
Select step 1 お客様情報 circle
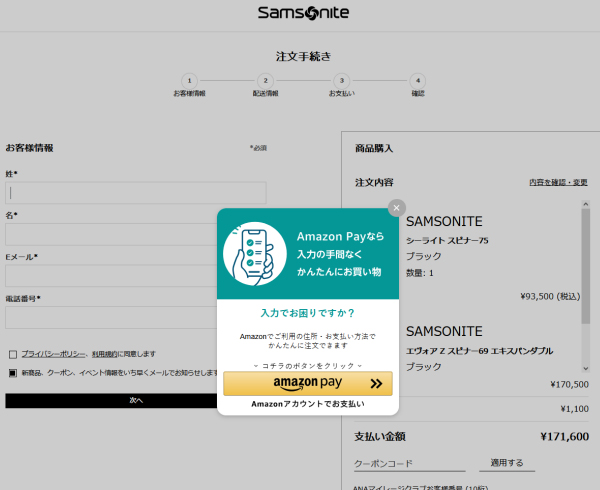pos(189,81)
